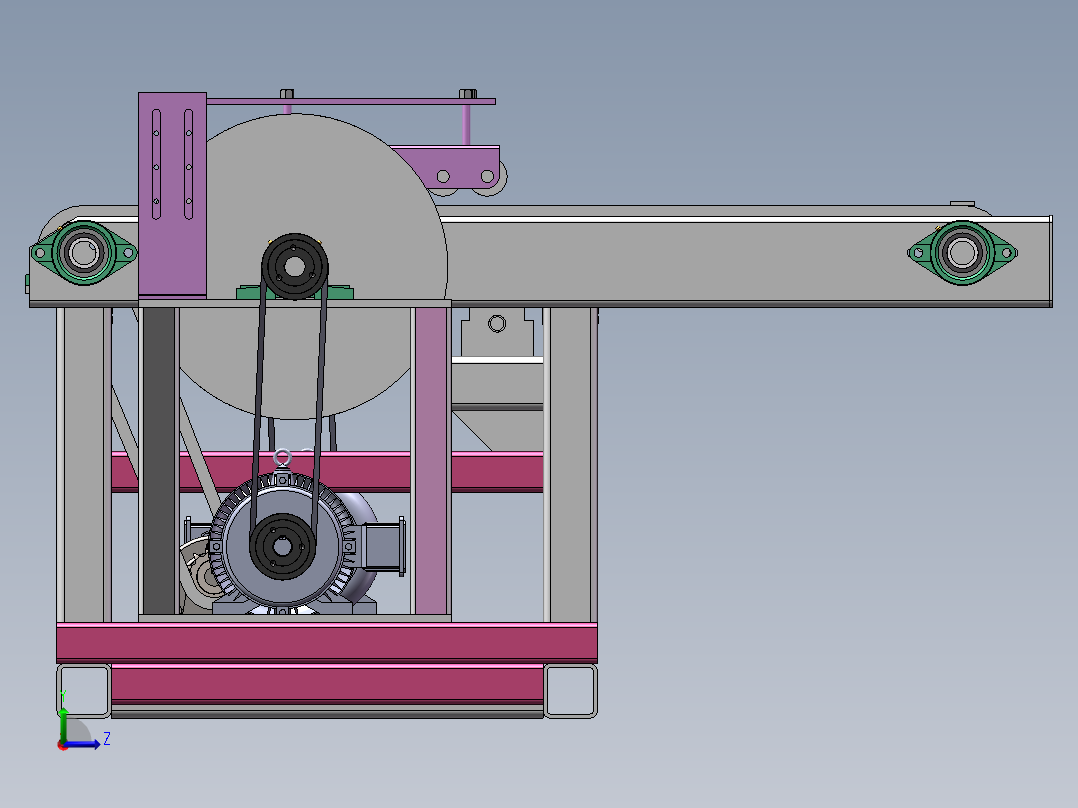Select the mauve vertical support post
Image resolution: width=1078 pixels, height=808 pixels.
click(432, 461)
